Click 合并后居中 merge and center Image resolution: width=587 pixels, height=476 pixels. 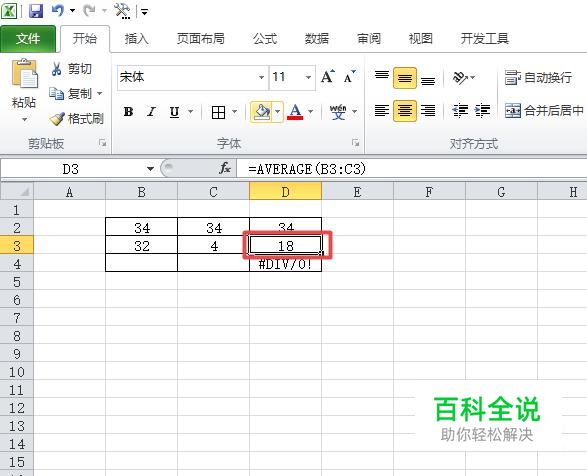tap(545, 111)
